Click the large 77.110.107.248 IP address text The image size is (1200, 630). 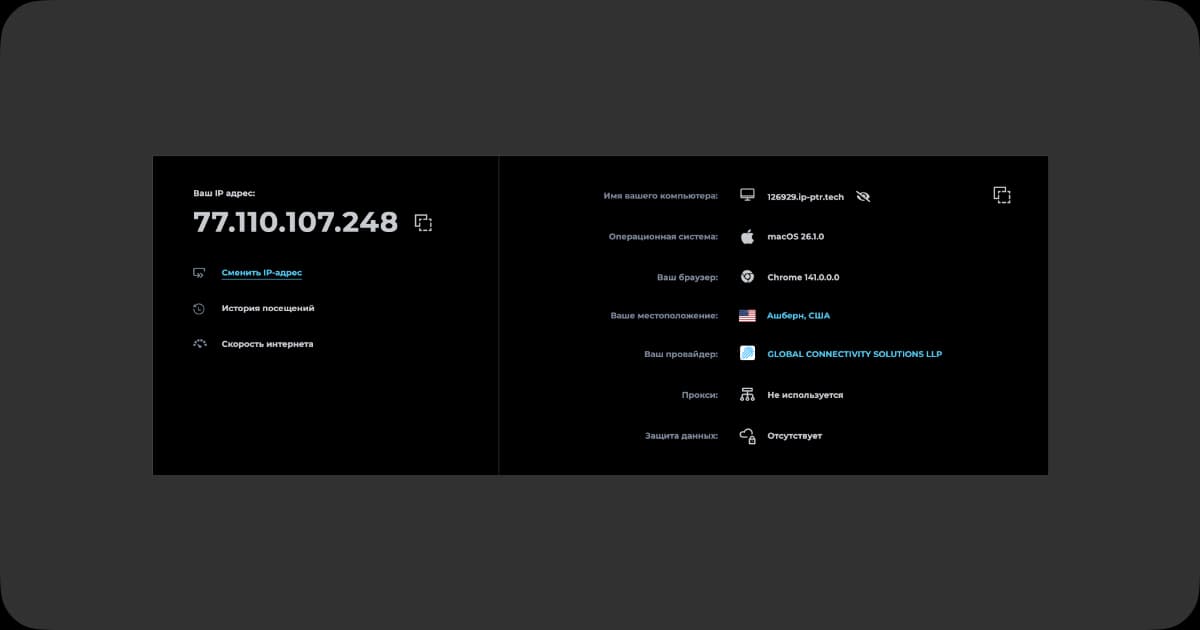[295, 223]
